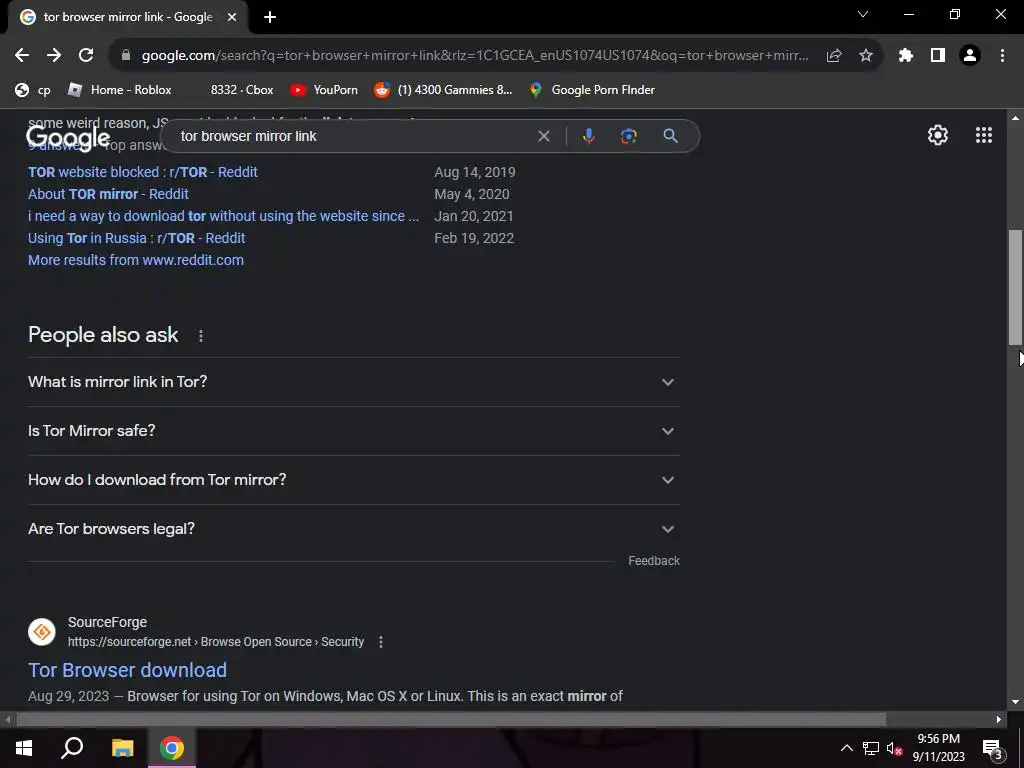The image size is (1024, 768).
Task: Expand 'Are Tor browsers legal?' question
Action: pyautogui.click(x=354, y=529)
